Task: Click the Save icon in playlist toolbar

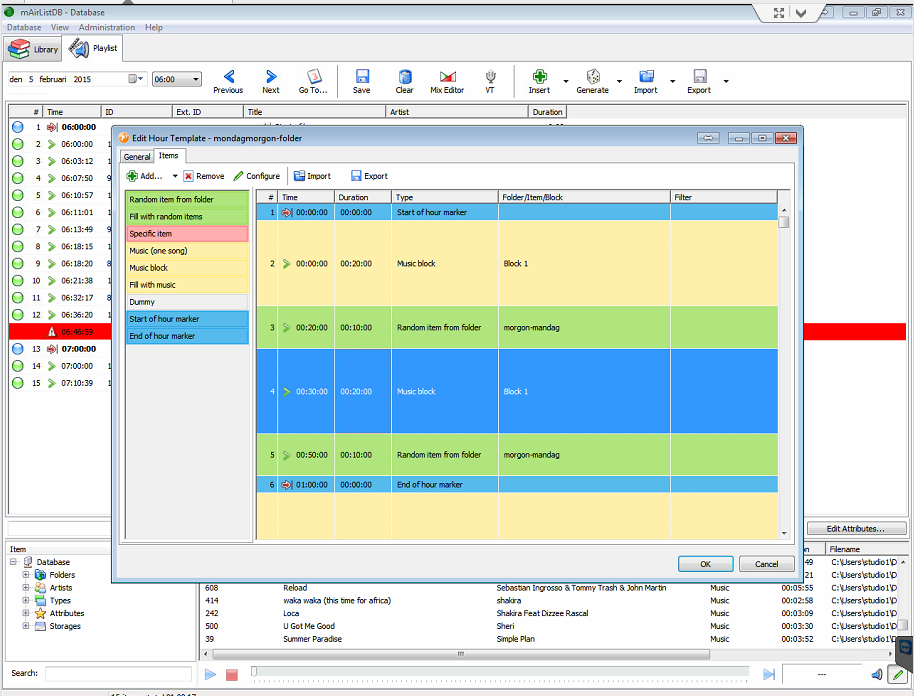Action: point(361,78)
